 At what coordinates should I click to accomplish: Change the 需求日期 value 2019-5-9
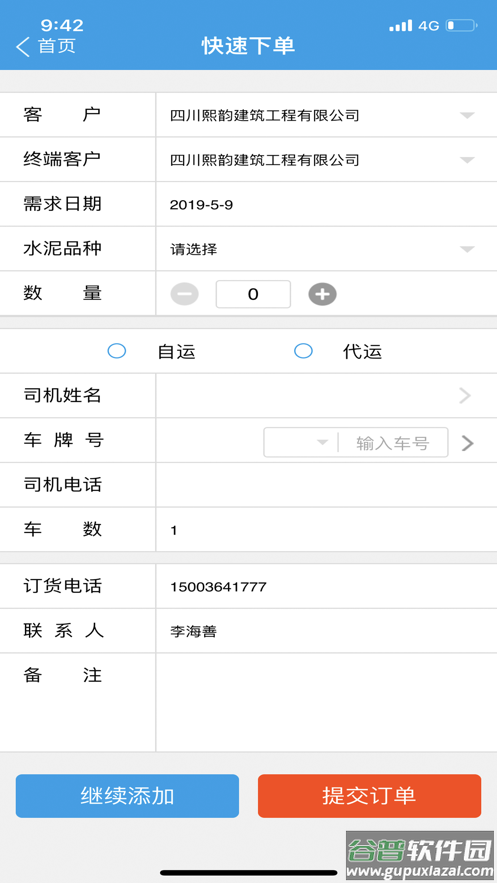202,205
